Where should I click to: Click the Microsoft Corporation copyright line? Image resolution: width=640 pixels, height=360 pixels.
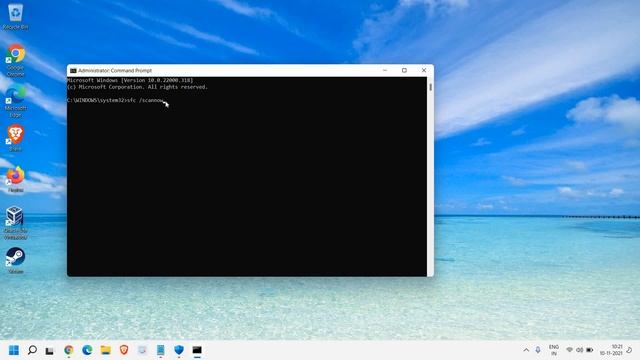tap(138, 87)
